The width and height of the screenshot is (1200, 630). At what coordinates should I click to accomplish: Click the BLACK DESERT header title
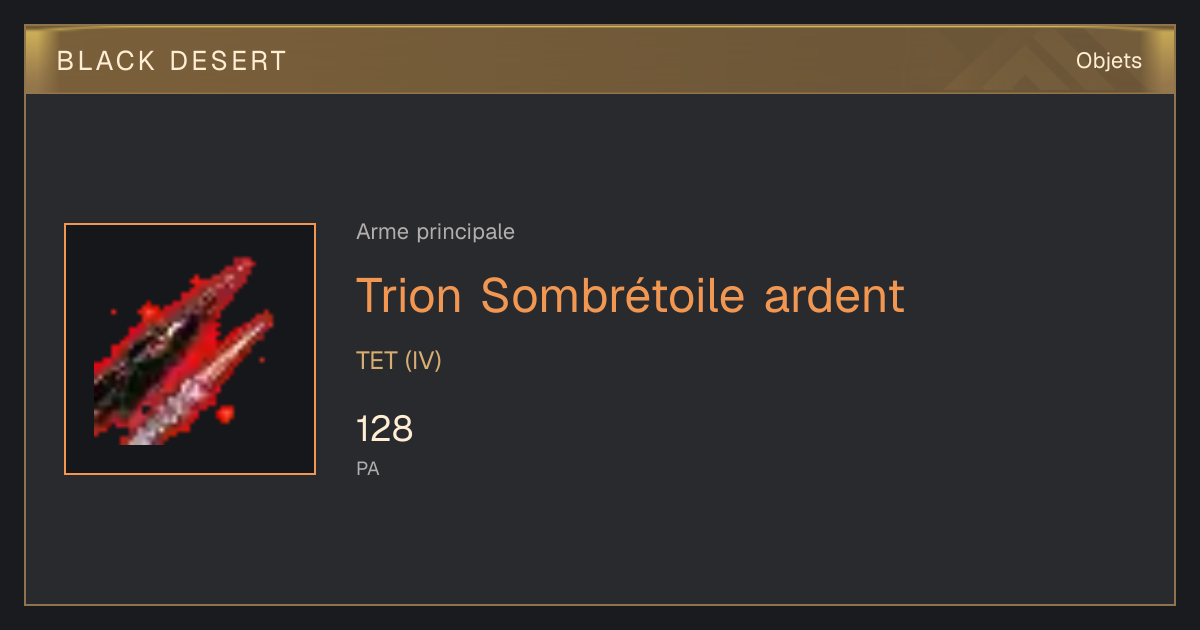[x=172, y=61]
